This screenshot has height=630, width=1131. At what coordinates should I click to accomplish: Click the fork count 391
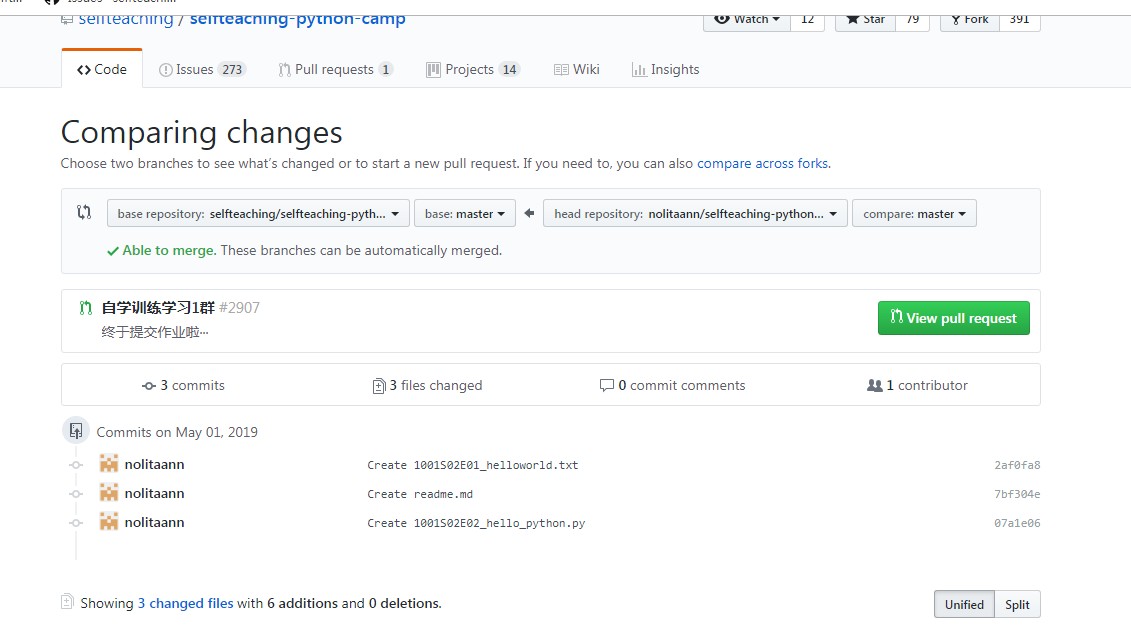[x=1019, y=20]
